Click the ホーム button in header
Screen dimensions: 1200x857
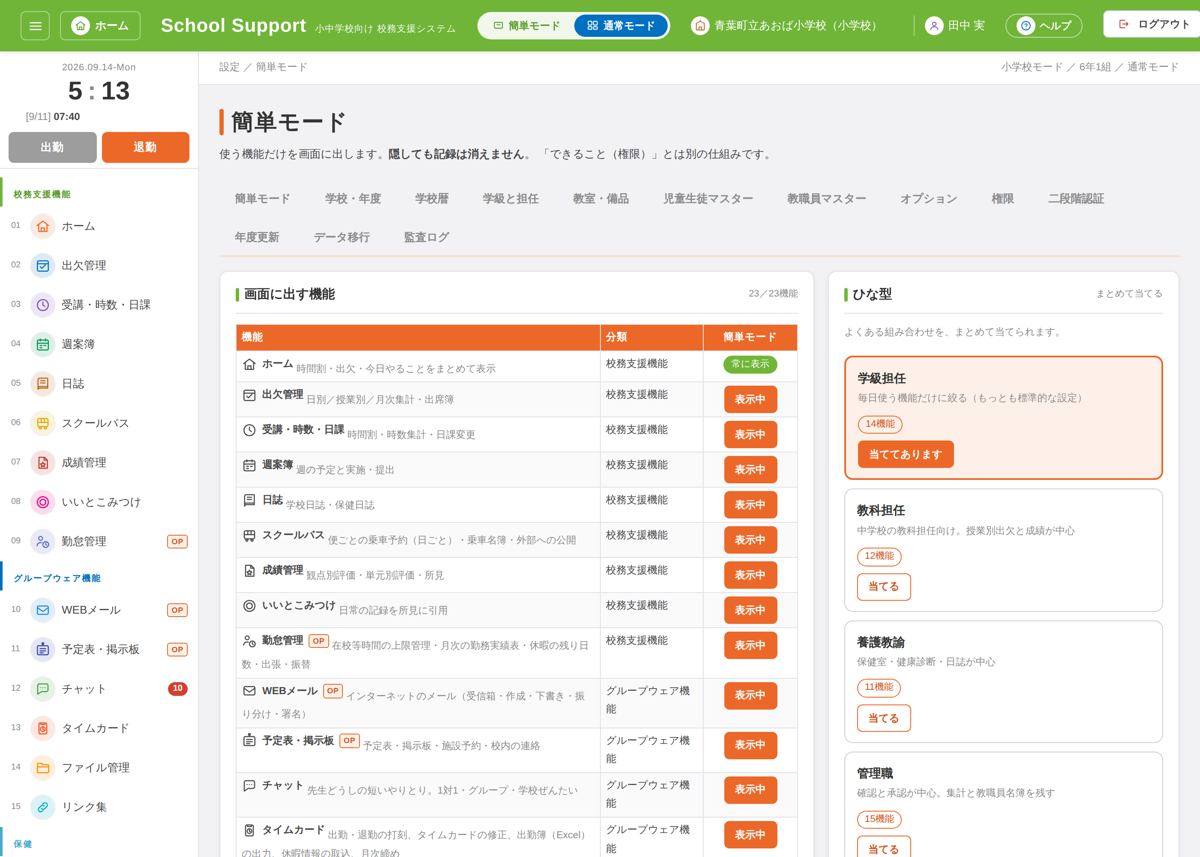[100, 25]
